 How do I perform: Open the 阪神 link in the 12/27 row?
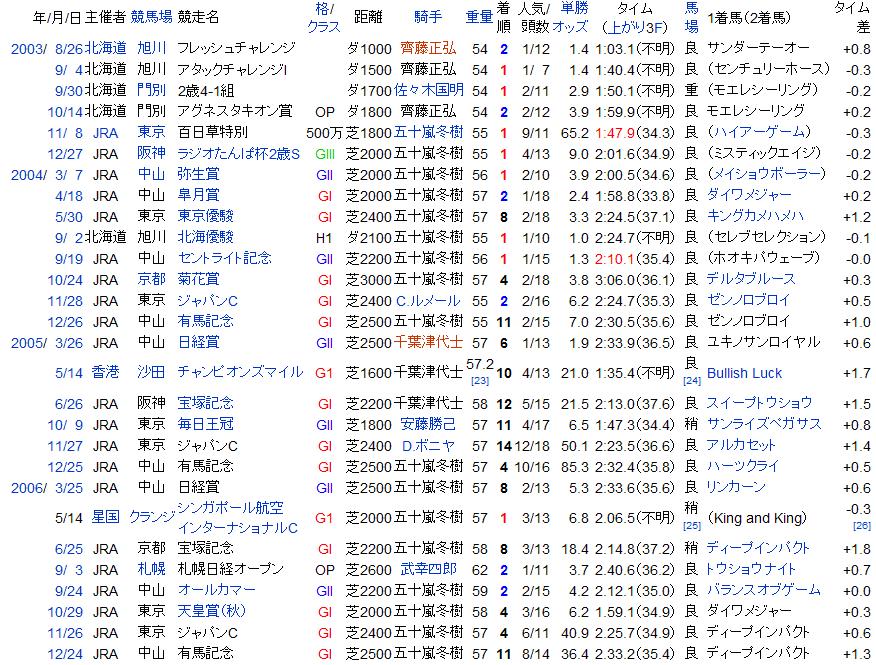(x=151, y=153)
